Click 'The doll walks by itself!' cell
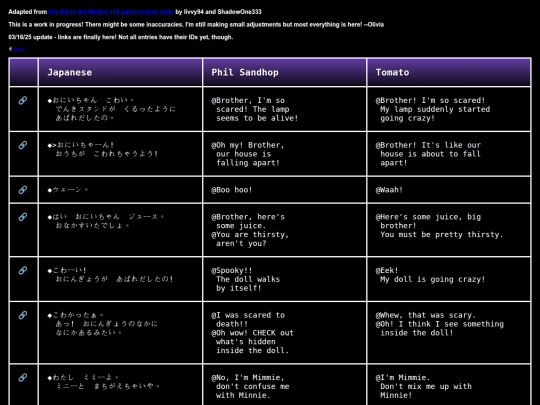 click(285, 279)
